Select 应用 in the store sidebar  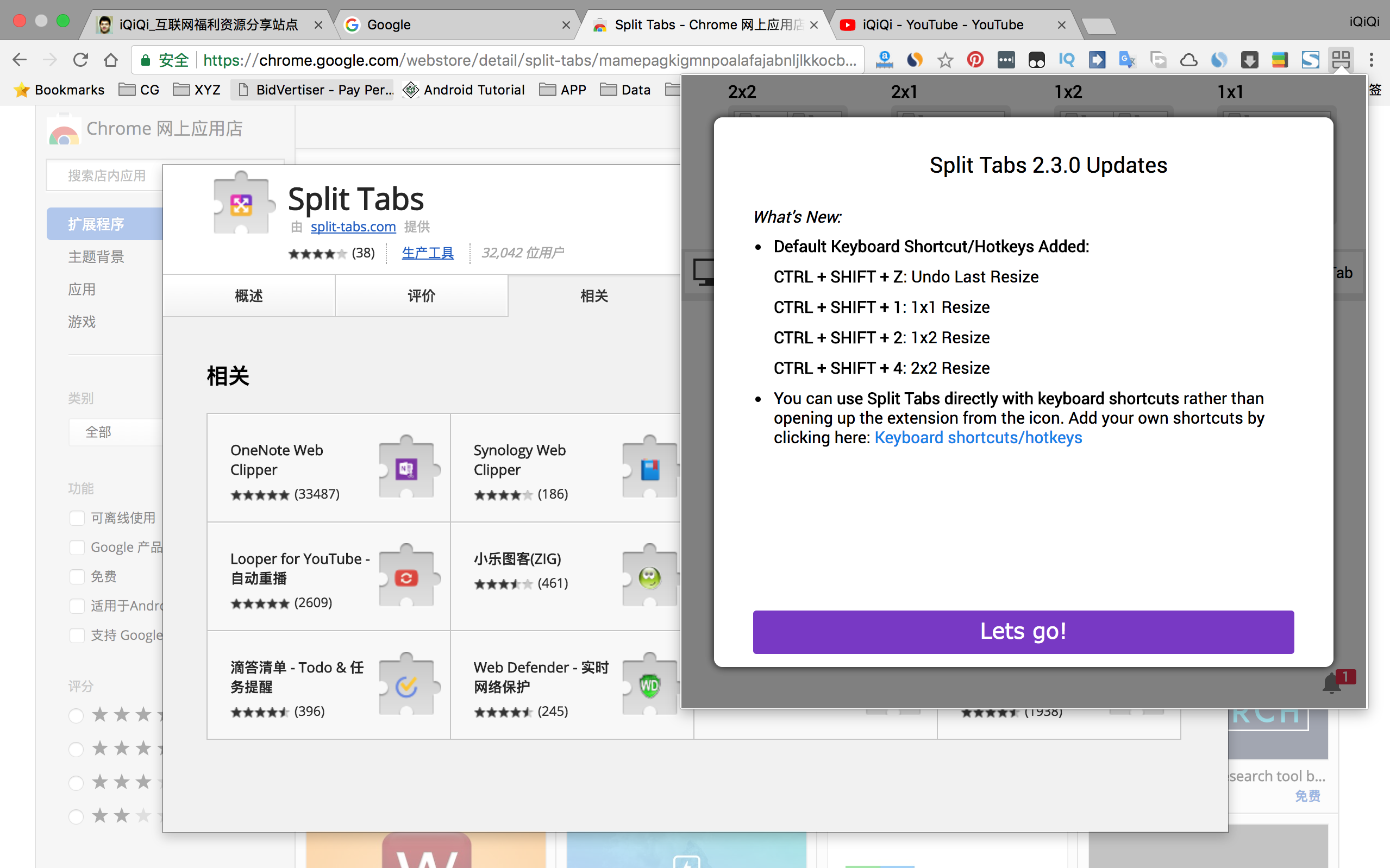(x=82, y=290)
